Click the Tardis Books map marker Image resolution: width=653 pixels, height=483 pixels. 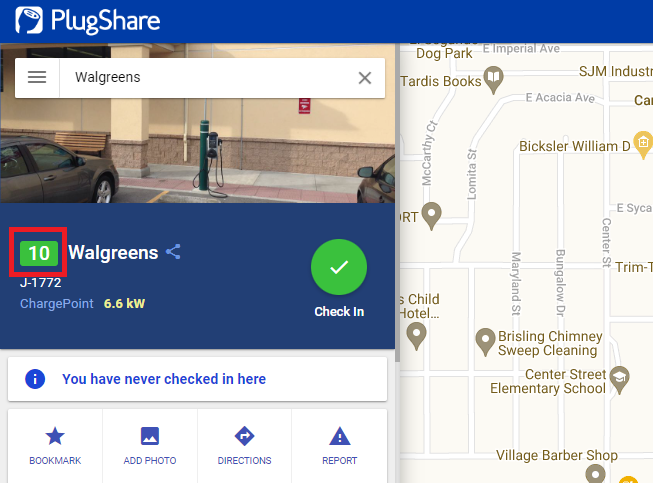click(x=494, y=79)
